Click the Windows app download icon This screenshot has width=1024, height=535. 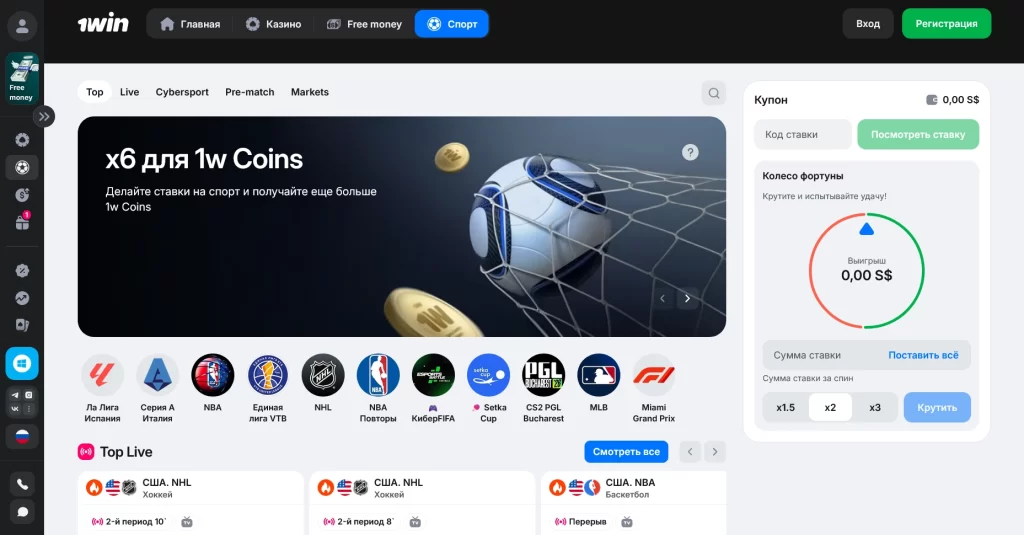tap(22, 363)
